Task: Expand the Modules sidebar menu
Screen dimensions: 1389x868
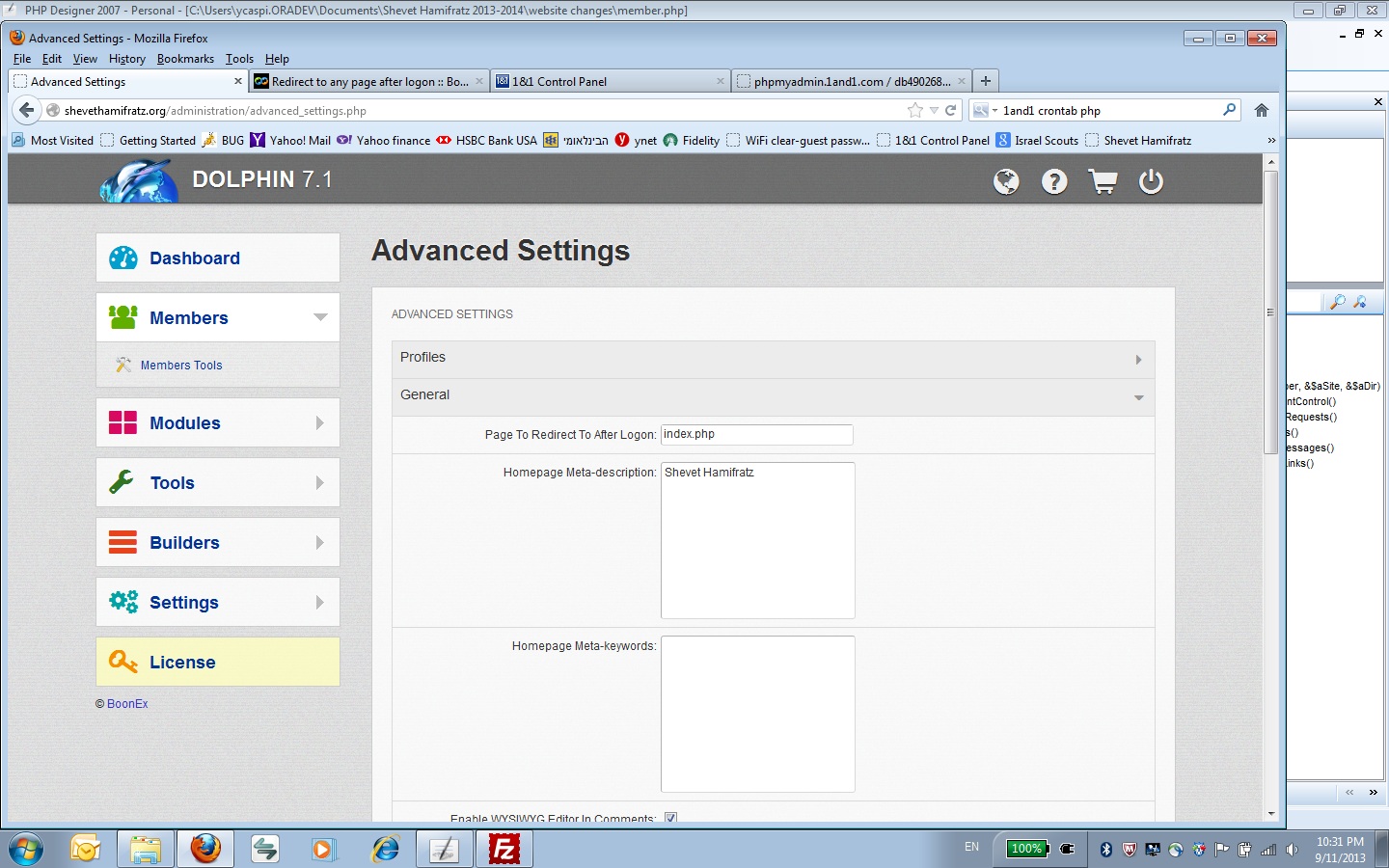Action: (x=319, y=422)
